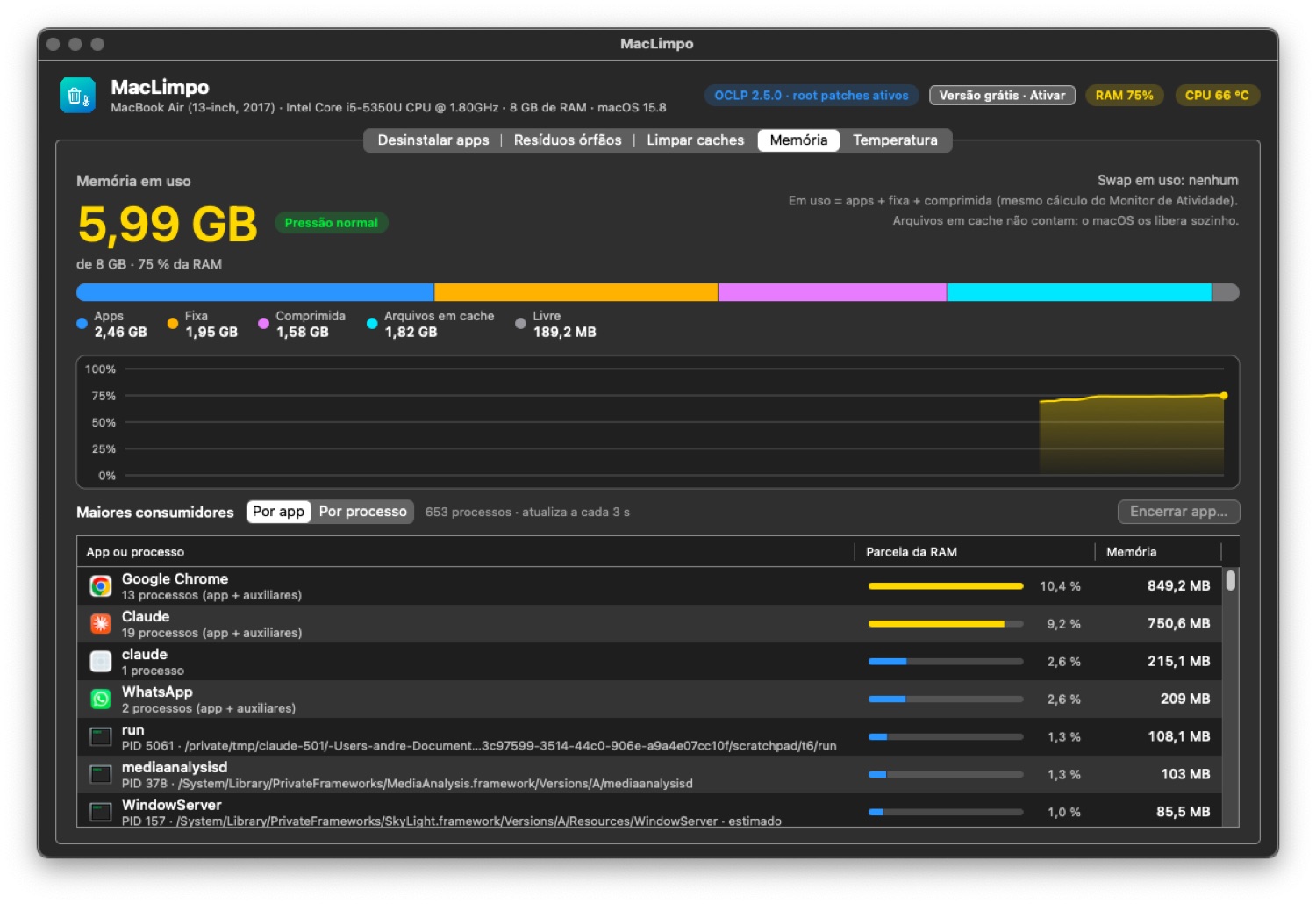Click the orange Fixa segment of memory bar

576,292
